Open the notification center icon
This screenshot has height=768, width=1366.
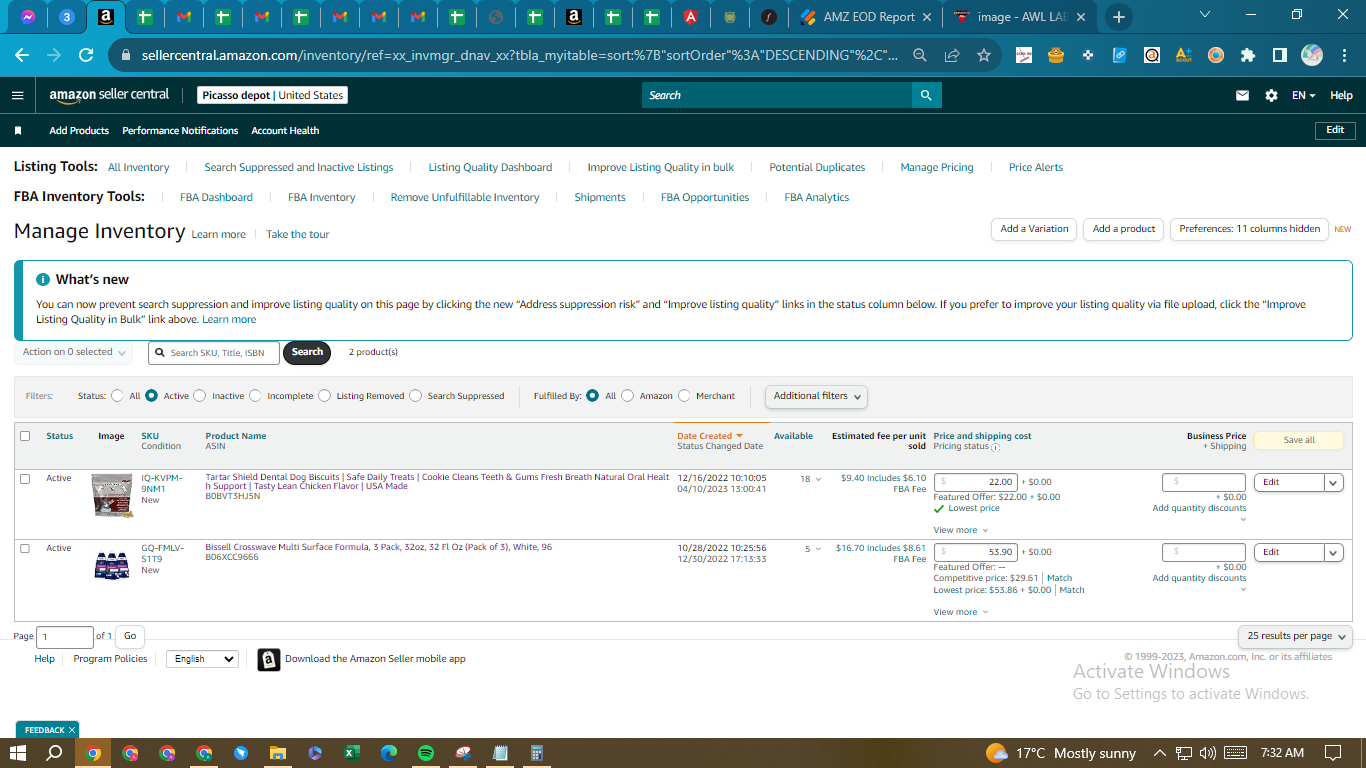pyautogui.click(x=1332, y=753)
